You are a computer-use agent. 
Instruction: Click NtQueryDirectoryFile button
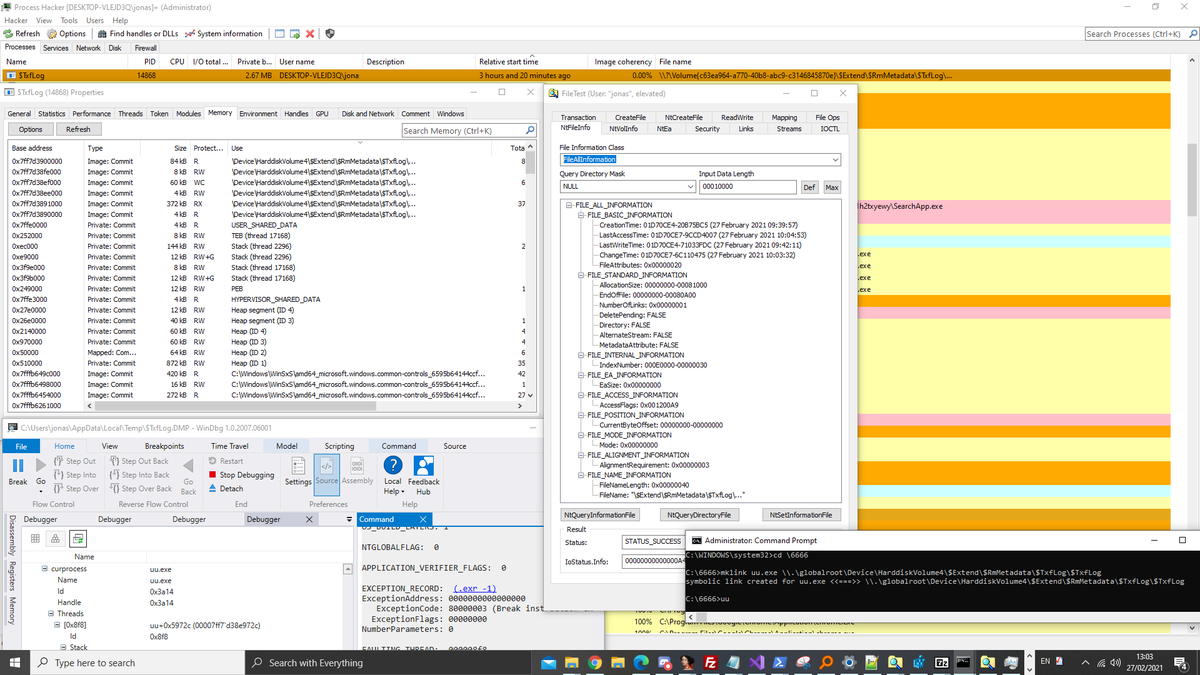tap(697, 514)
